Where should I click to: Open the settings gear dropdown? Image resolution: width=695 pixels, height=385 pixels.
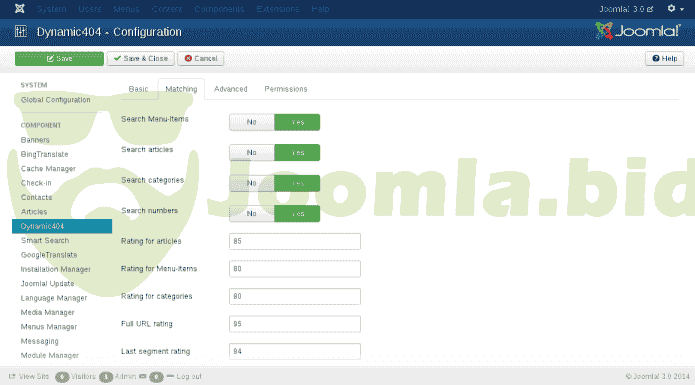[675, 8]
